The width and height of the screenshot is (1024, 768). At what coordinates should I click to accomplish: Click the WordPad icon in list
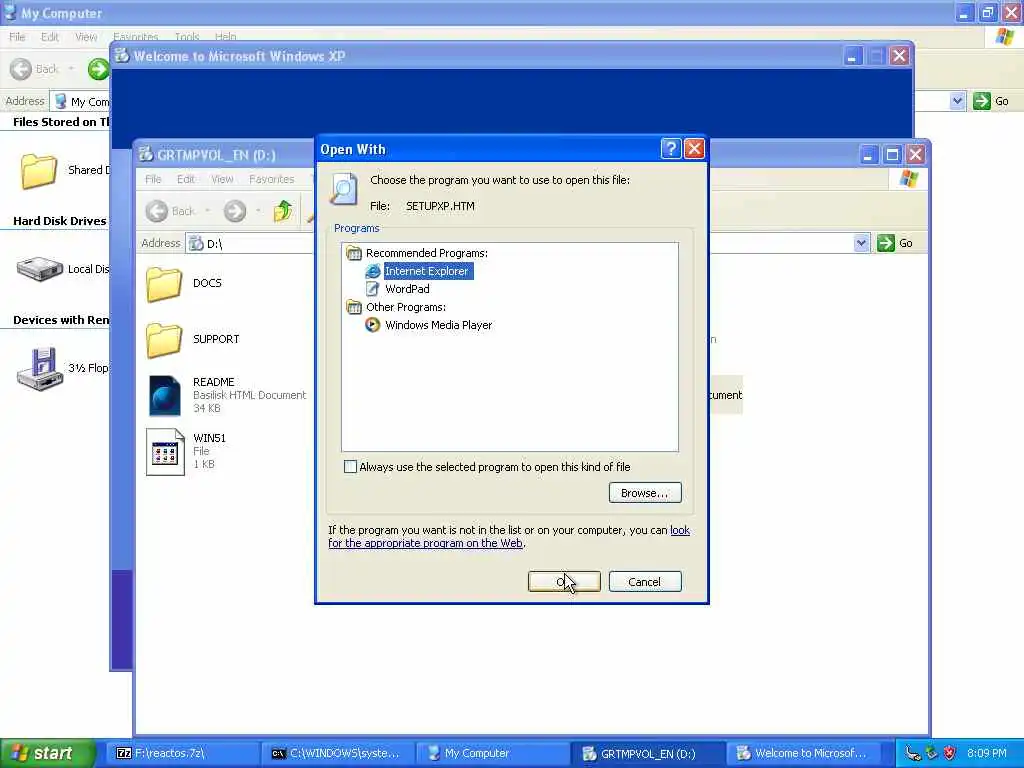pos(372,289)
